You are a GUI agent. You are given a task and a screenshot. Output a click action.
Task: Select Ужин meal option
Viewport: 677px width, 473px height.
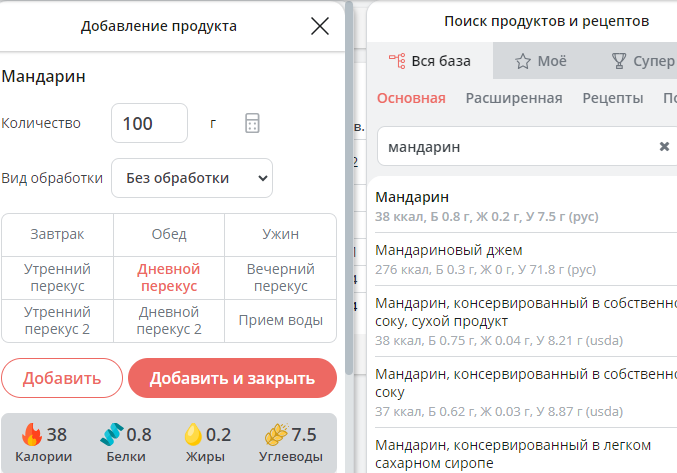coord(280,234)
